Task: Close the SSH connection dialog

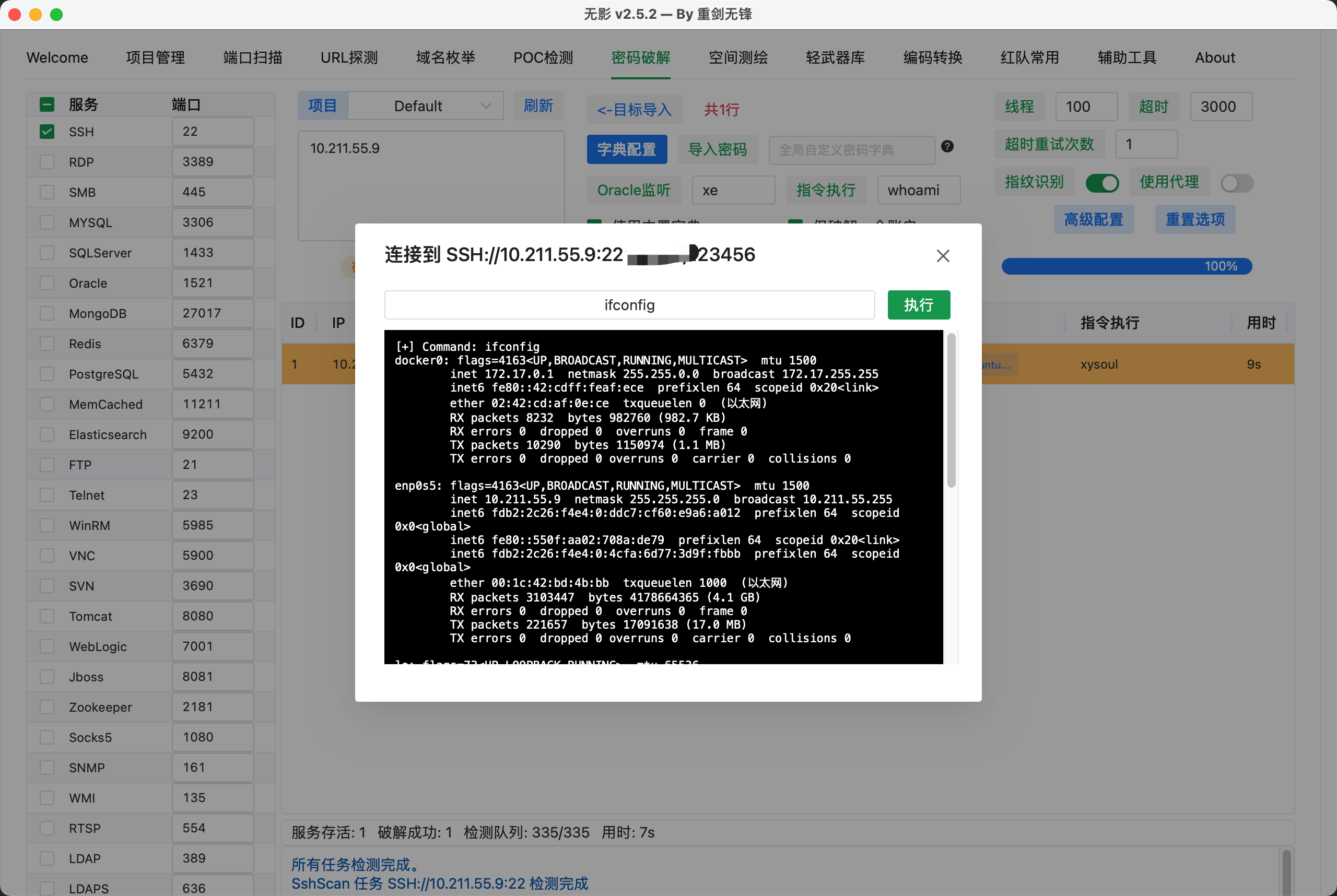Action: [x=943, y=255]
